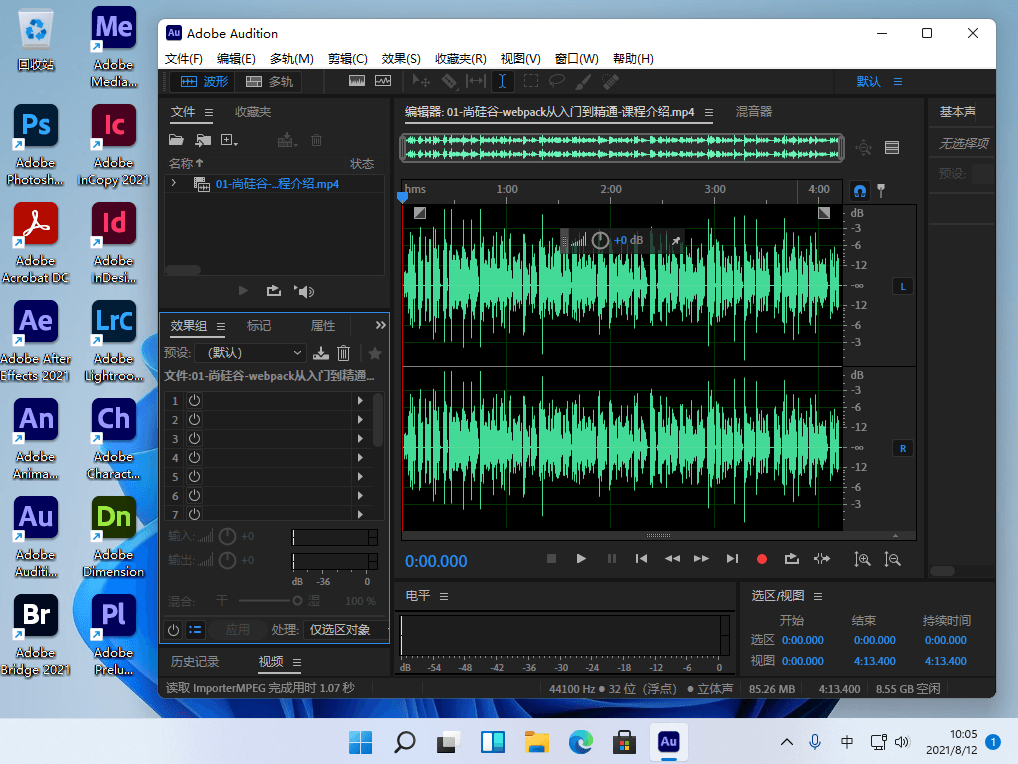This screenshot has height=764, width=1018.
Task: Switch to the 历史记录 history tab
Action: tap(195, 661)
